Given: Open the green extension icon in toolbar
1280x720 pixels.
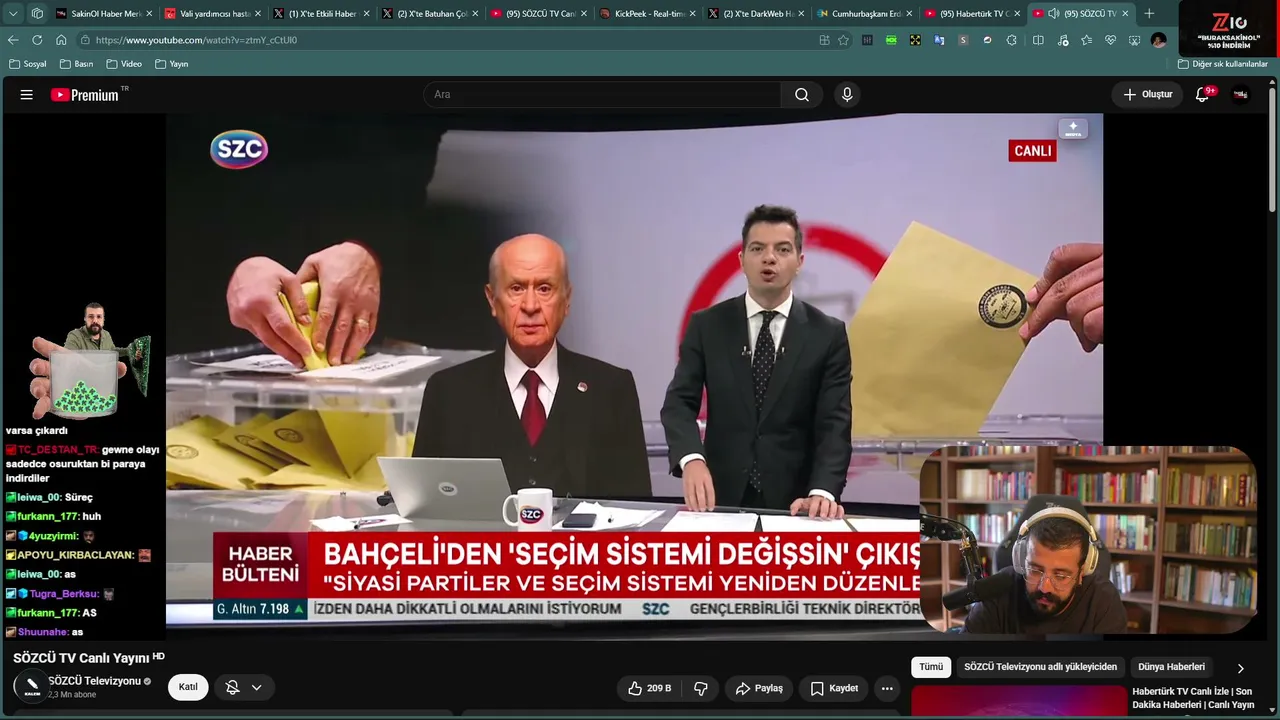Looking at the screenshot, I should coord(891,40).
